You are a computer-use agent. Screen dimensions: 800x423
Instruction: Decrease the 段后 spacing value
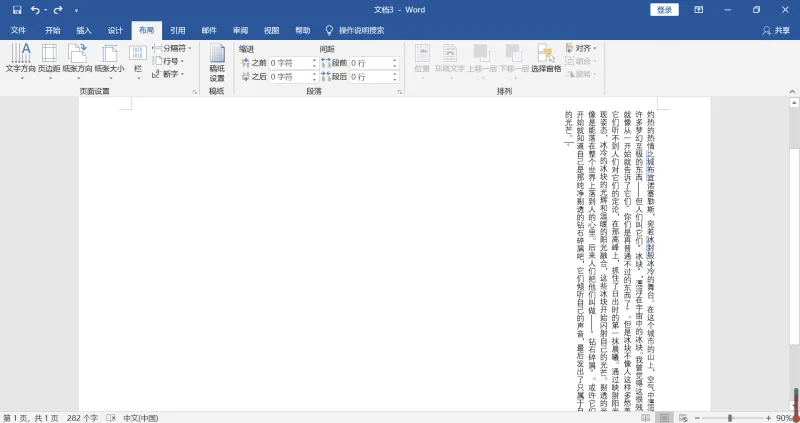(x=395, y=80)
